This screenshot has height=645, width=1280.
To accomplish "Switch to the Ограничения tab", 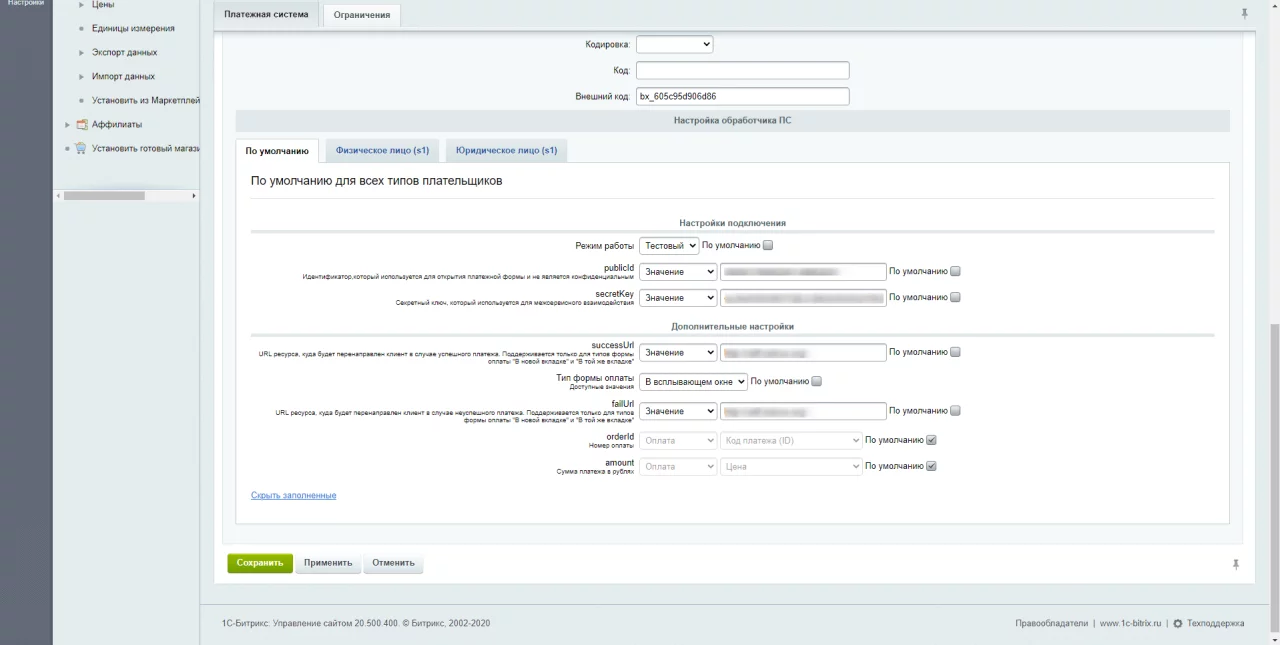I will (361, 15).
